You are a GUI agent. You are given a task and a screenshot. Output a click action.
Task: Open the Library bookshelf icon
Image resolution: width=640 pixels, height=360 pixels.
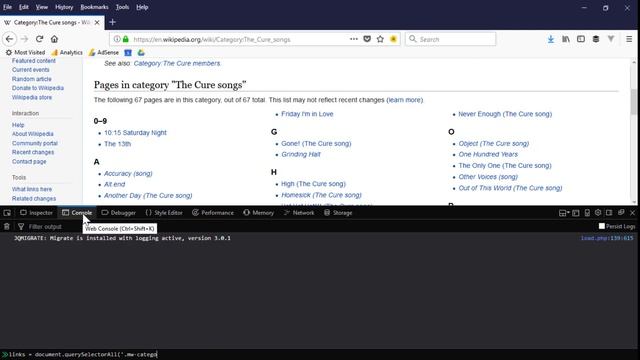point(566,39)
